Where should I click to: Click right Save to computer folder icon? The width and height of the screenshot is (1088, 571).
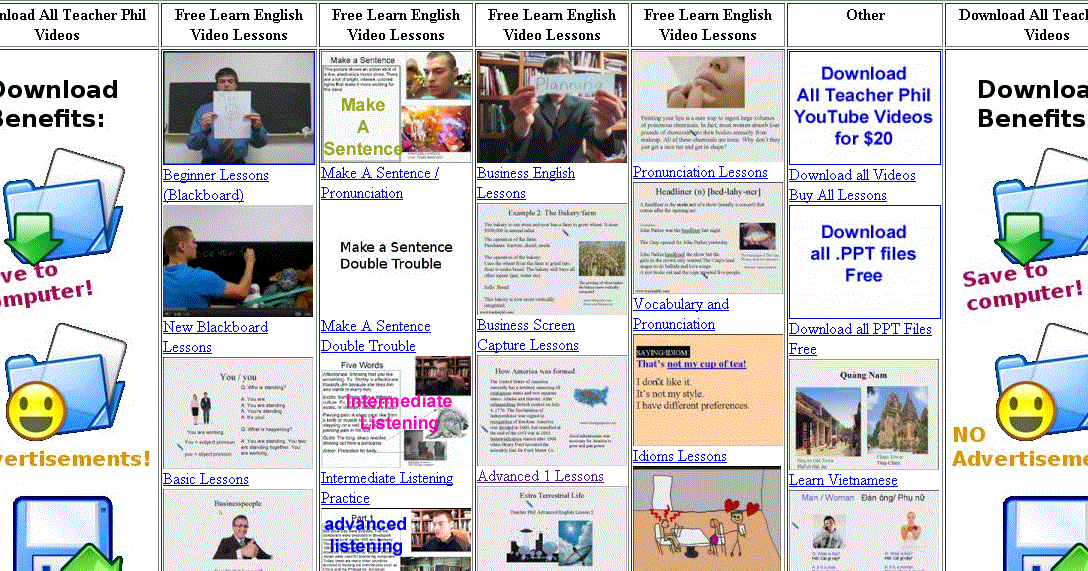1039,207
